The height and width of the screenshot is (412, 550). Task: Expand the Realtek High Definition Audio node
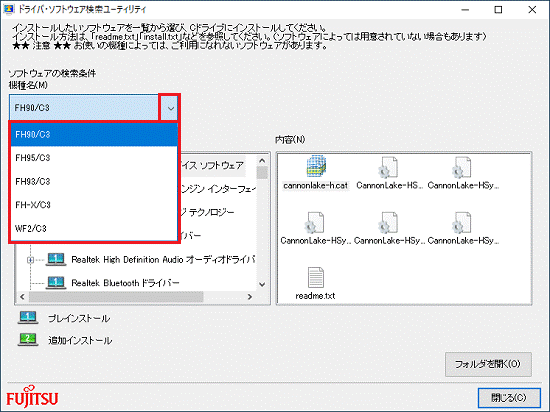pos(31,260)
